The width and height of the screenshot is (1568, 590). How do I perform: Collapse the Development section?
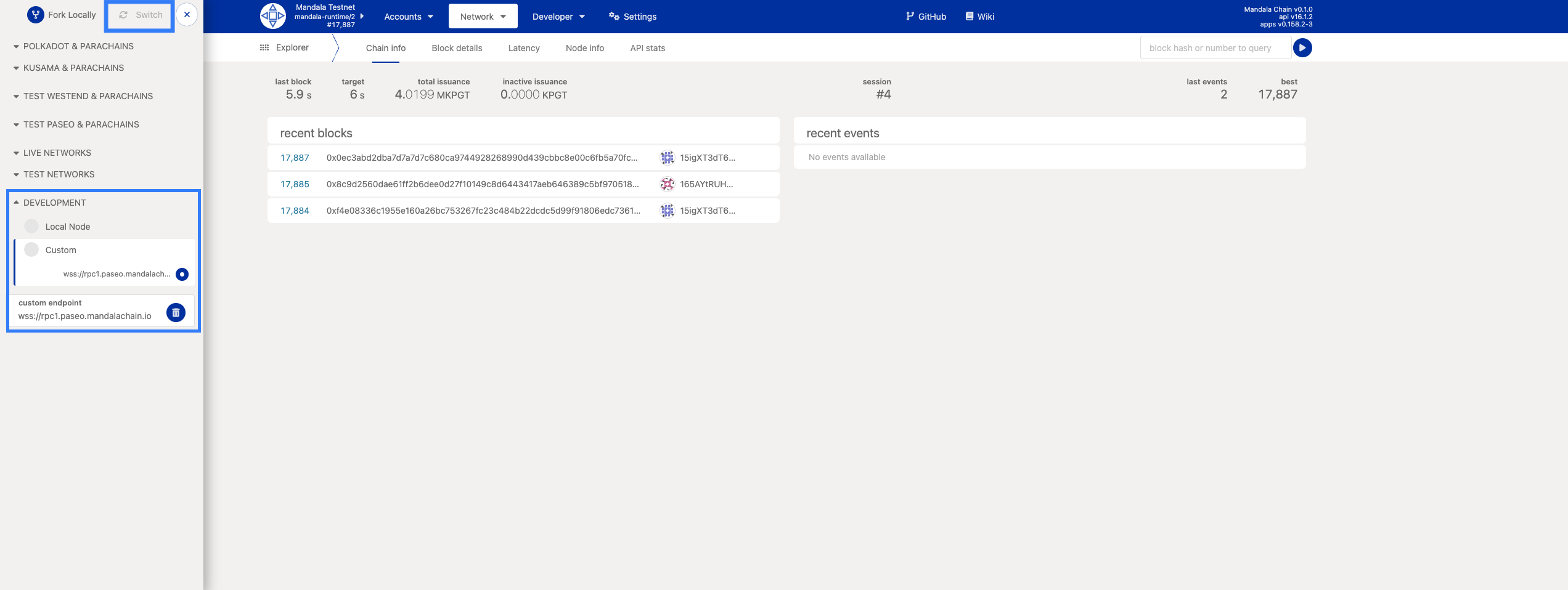click(x=50, y=203)
